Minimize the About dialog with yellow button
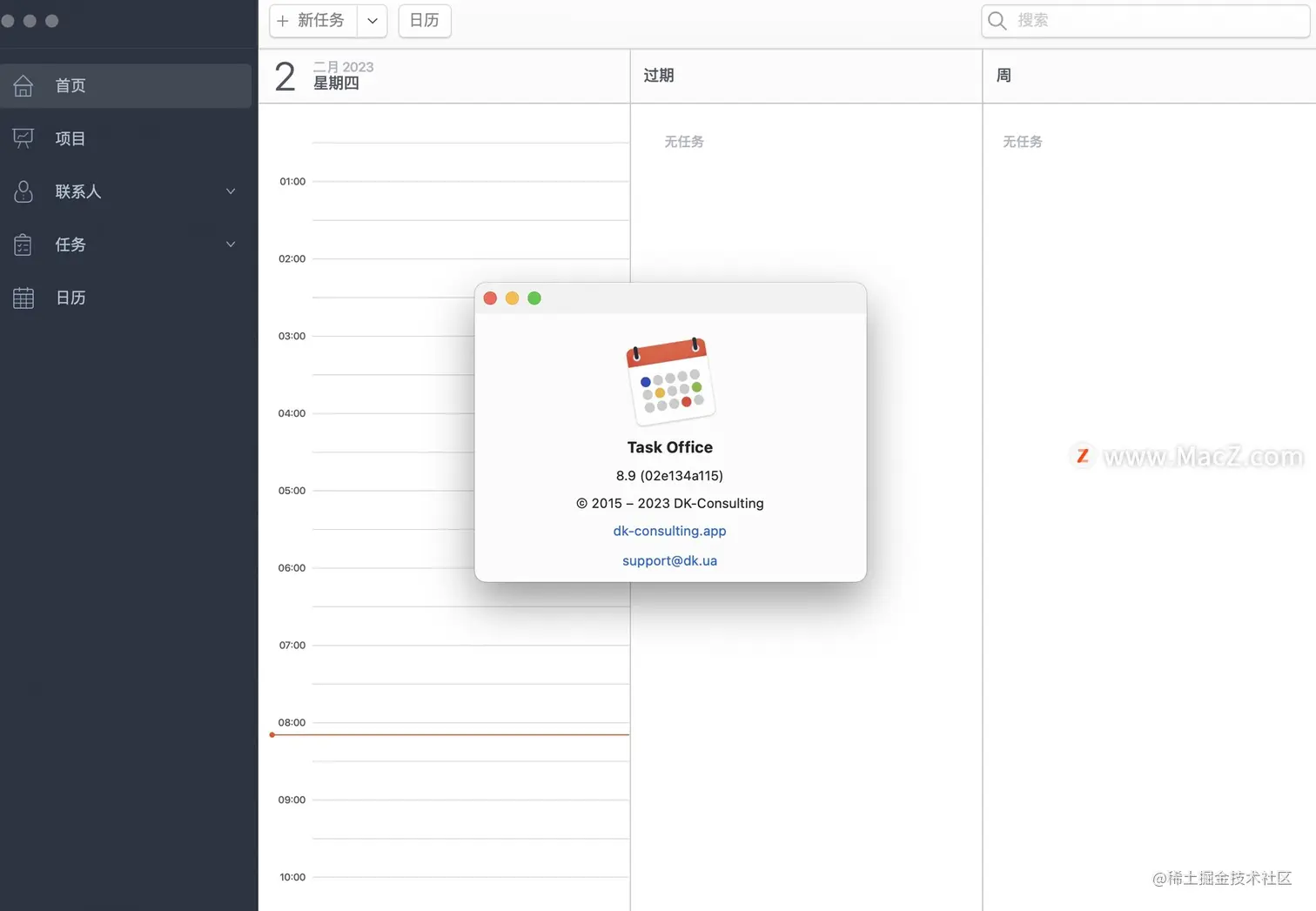Screen dimensions: 1316x911 pos(512,298)
